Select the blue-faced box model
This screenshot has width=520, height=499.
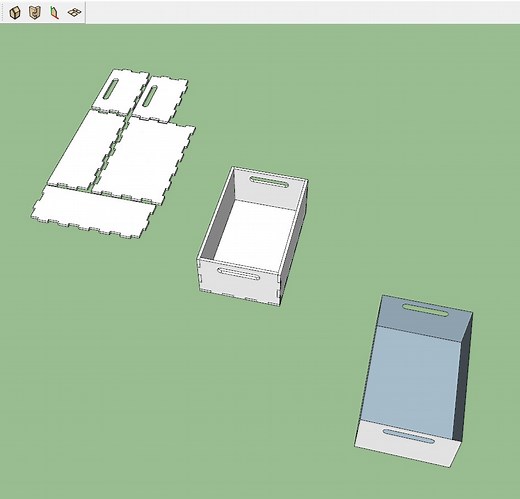(x=413, y=380)
